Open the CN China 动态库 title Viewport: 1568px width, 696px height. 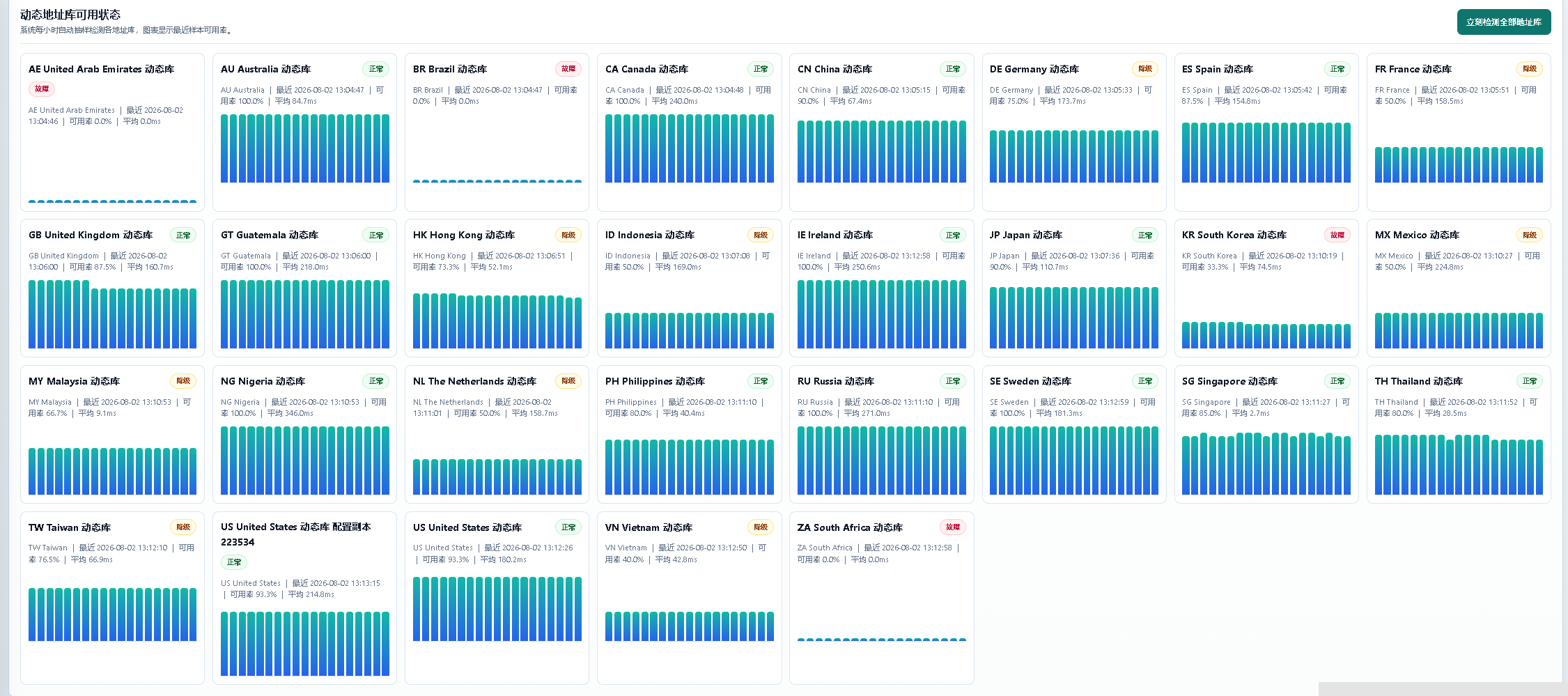835,69
